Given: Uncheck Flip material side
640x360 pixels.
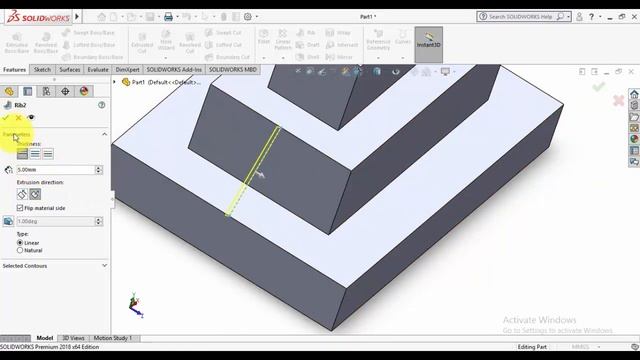Looking at the screenshot, I should point(20,208).
